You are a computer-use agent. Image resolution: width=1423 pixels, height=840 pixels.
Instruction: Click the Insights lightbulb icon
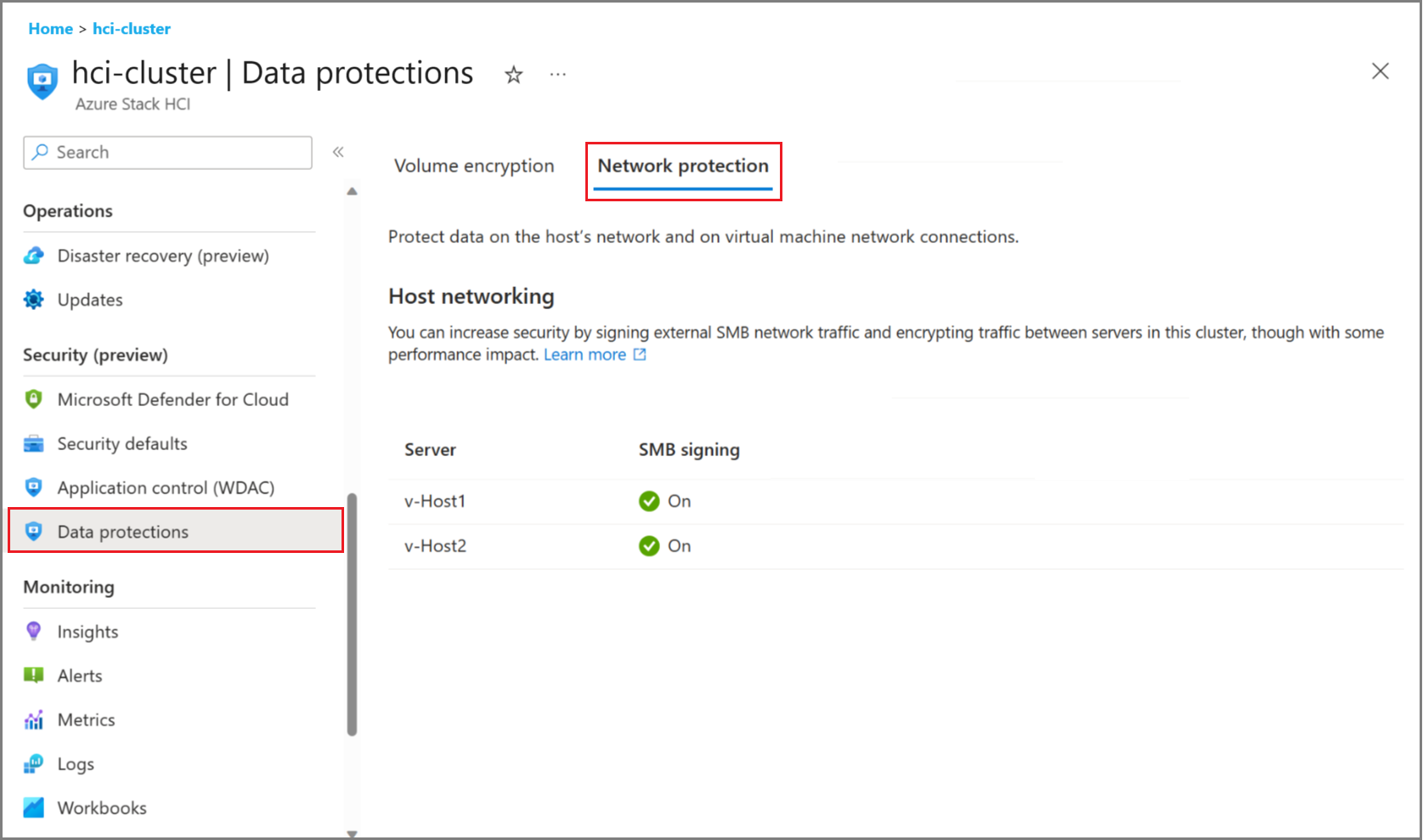pyautogui.click(x=34, y=631)
